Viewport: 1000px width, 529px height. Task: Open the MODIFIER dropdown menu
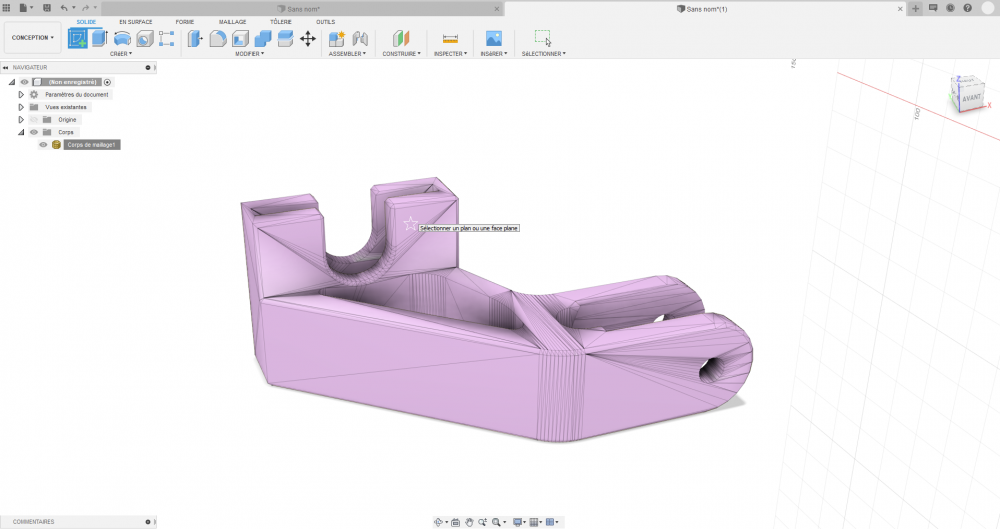point(249,54)
